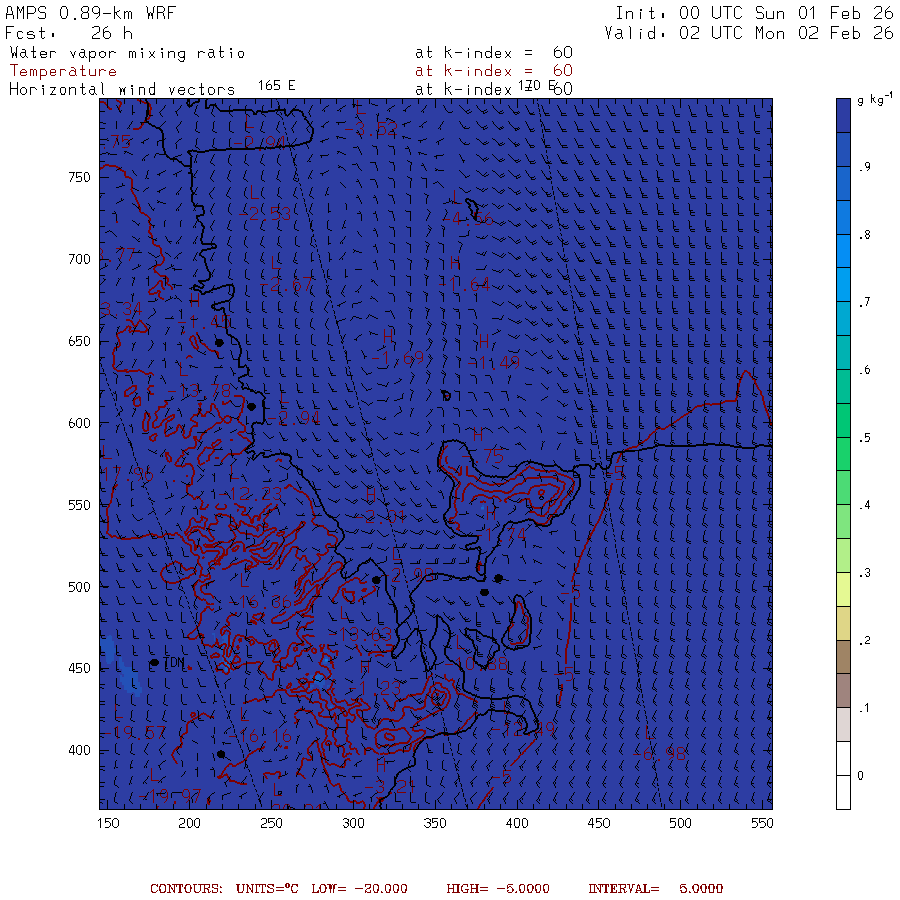
Task: Click the "250" x-axis label
Action: pyautogui.click(x=271, y=824)
